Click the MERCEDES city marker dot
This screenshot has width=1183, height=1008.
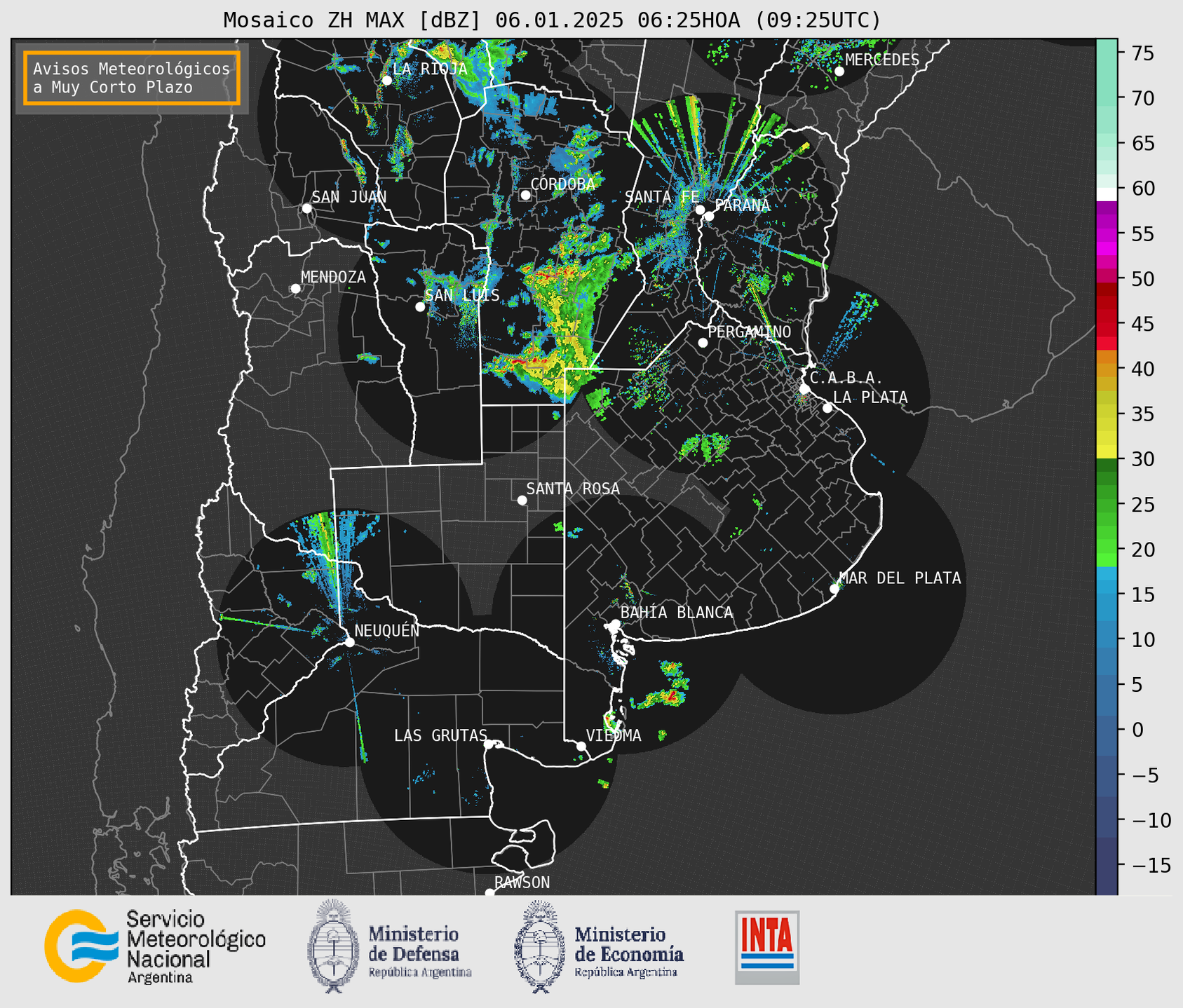[x=839, y=71]
